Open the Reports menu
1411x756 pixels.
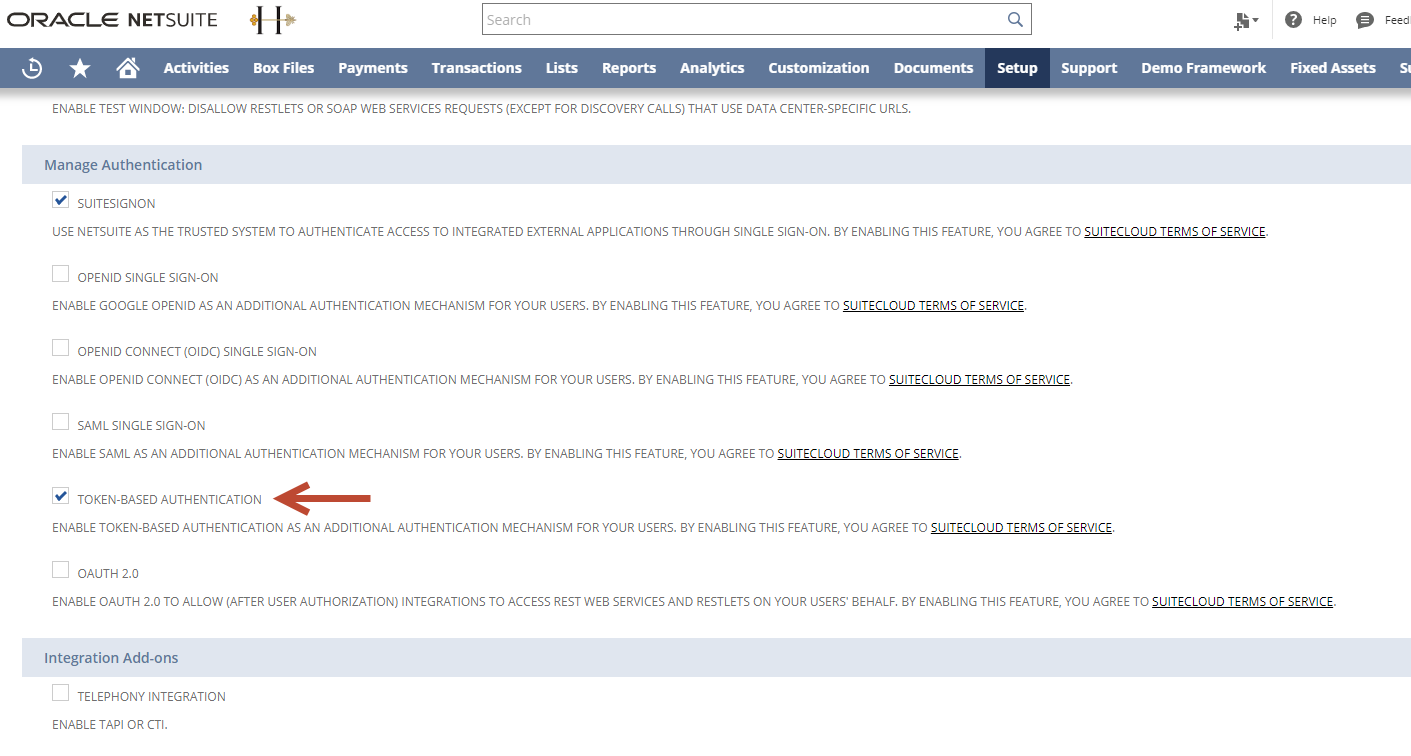point(629,68)
